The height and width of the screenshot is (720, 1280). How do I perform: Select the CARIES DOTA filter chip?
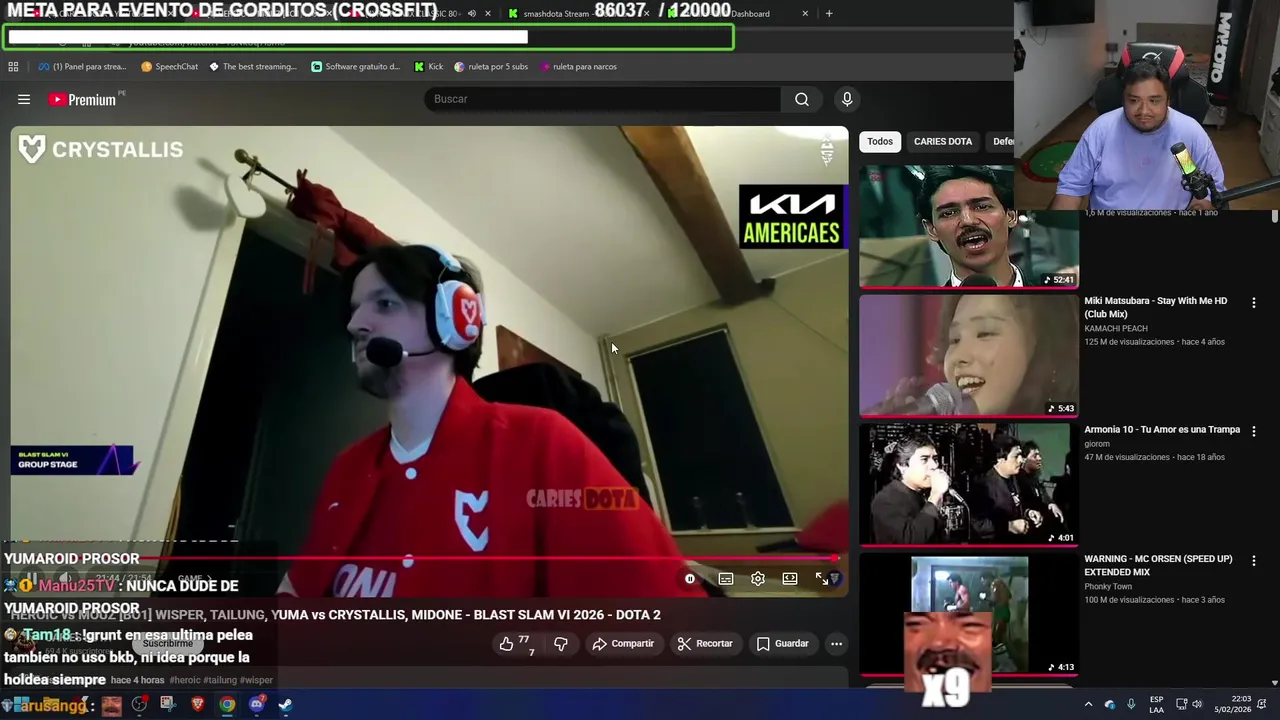[943, 141]
